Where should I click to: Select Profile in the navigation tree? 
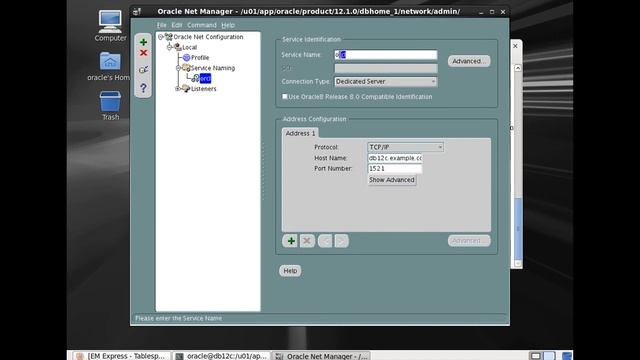point(200,58)
